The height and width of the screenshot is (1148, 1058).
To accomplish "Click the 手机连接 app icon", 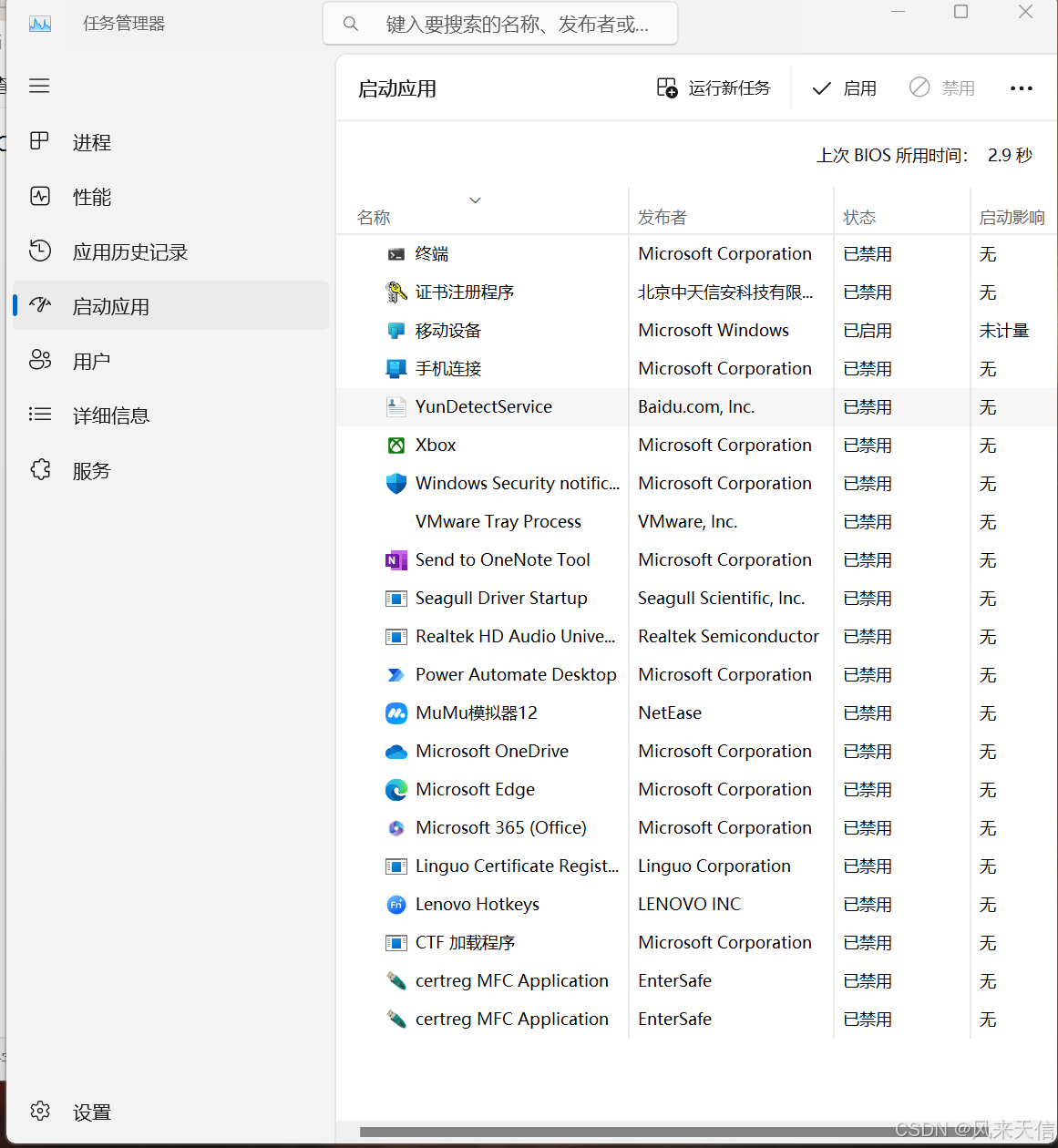I will 395,369.
